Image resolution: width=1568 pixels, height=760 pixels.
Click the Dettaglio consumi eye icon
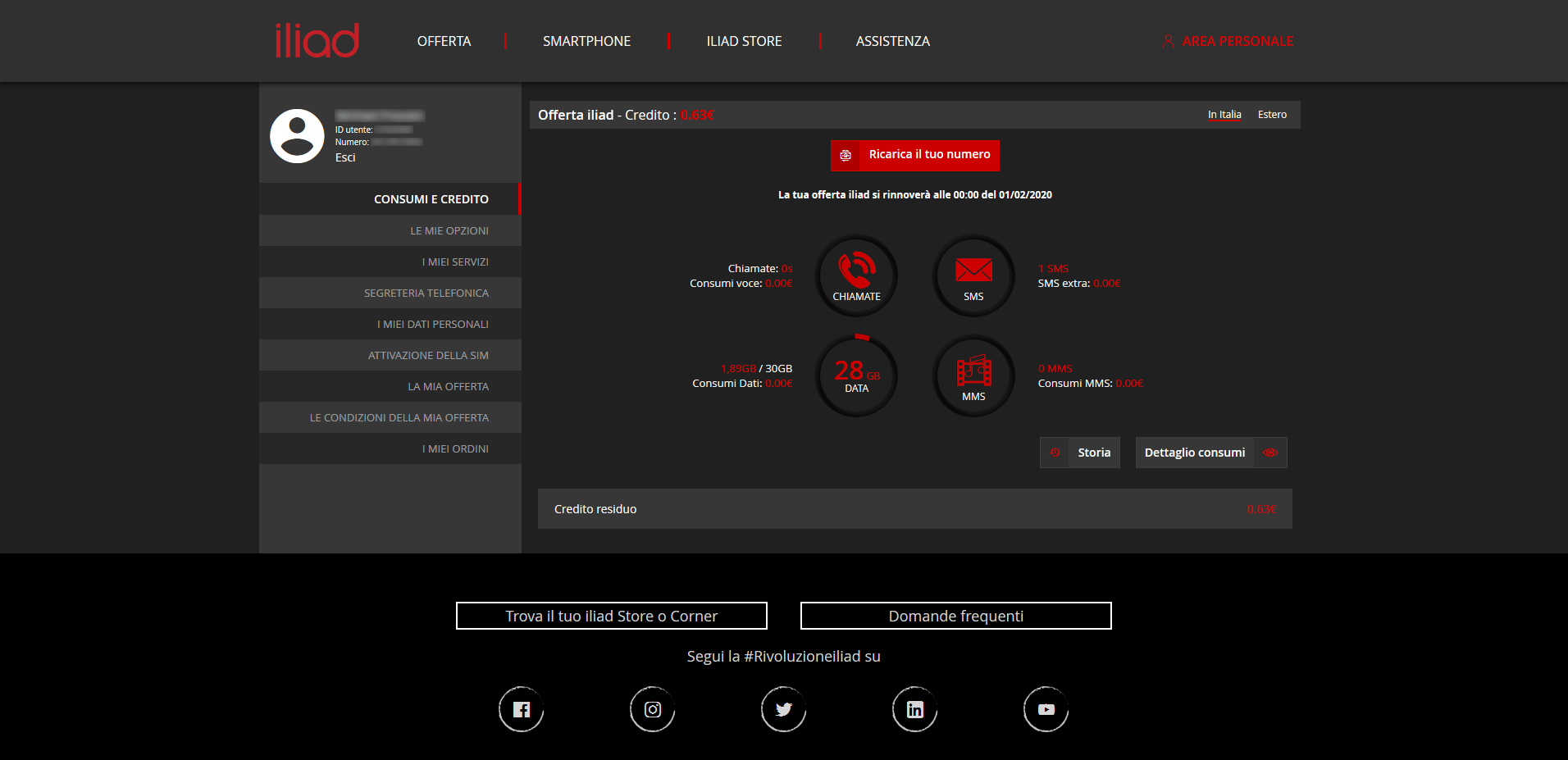(x=1270, y=453)
